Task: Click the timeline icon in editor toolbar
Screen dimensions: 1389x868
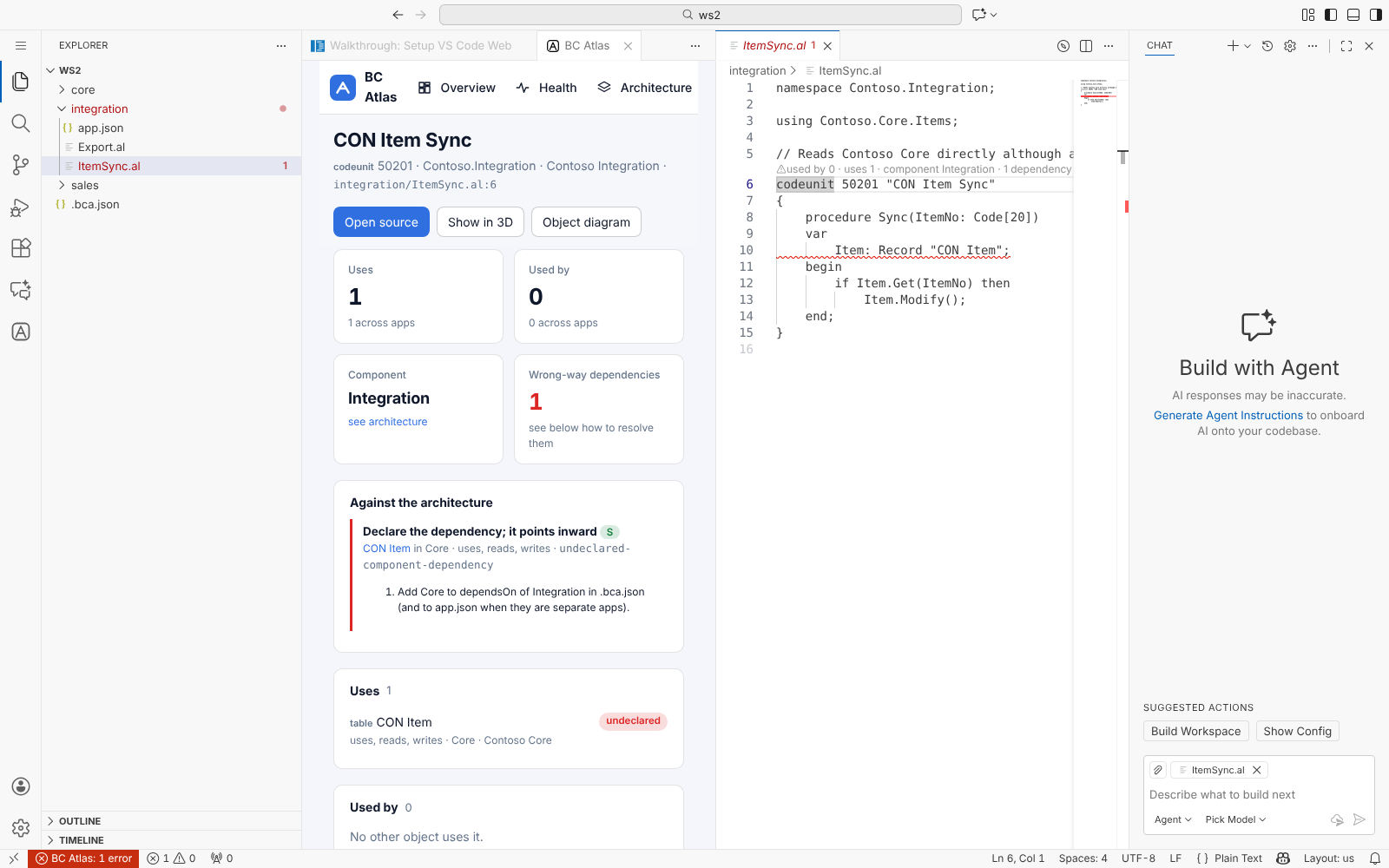Action: [1063, 46]
